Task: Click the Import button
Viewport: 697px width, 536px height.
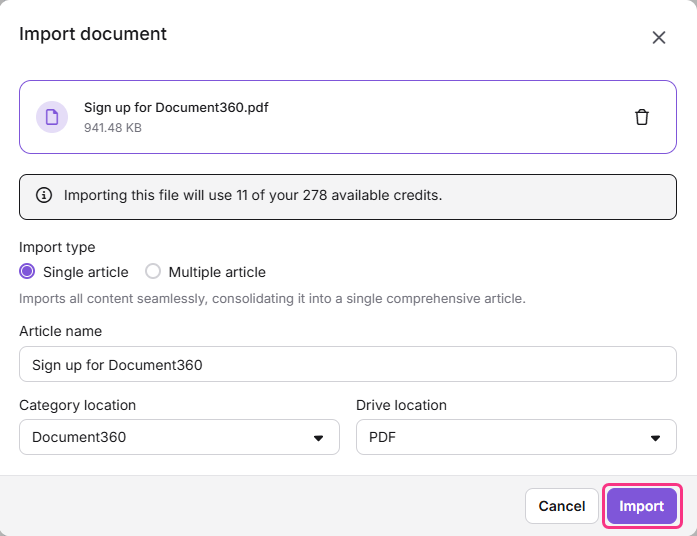Action: 642,506
